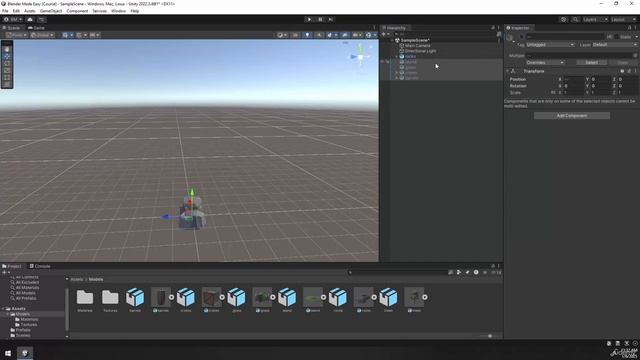
Task: Open snap increment settings icon
Action: [94, 35]
